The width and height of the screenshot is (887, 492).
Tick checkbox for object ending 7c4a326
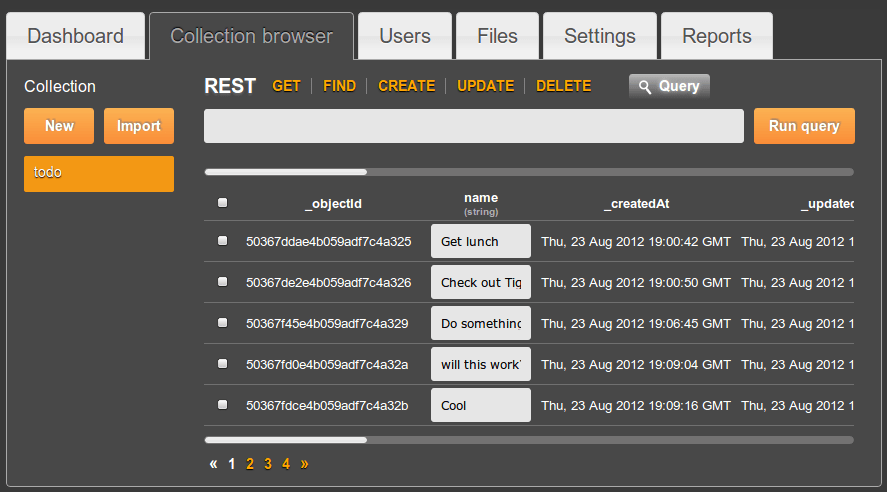222,282
